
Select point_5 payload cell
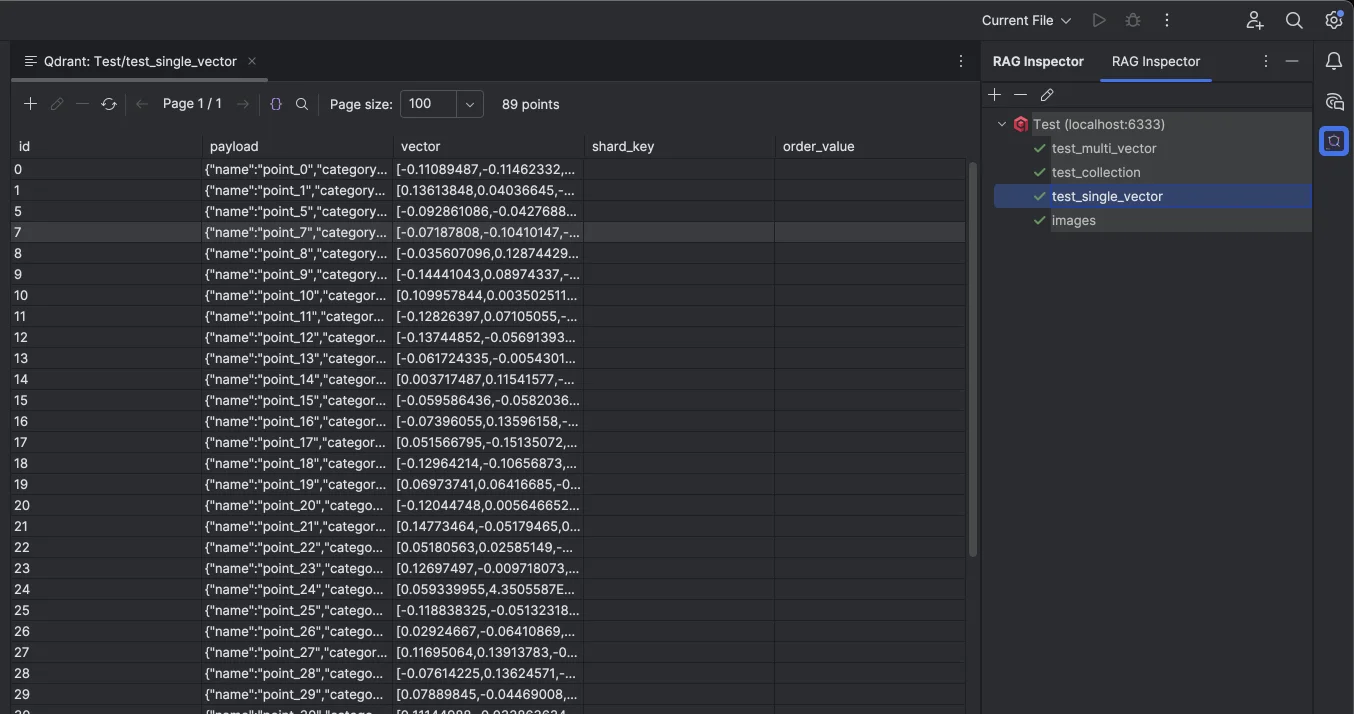[x=297, y=211]
